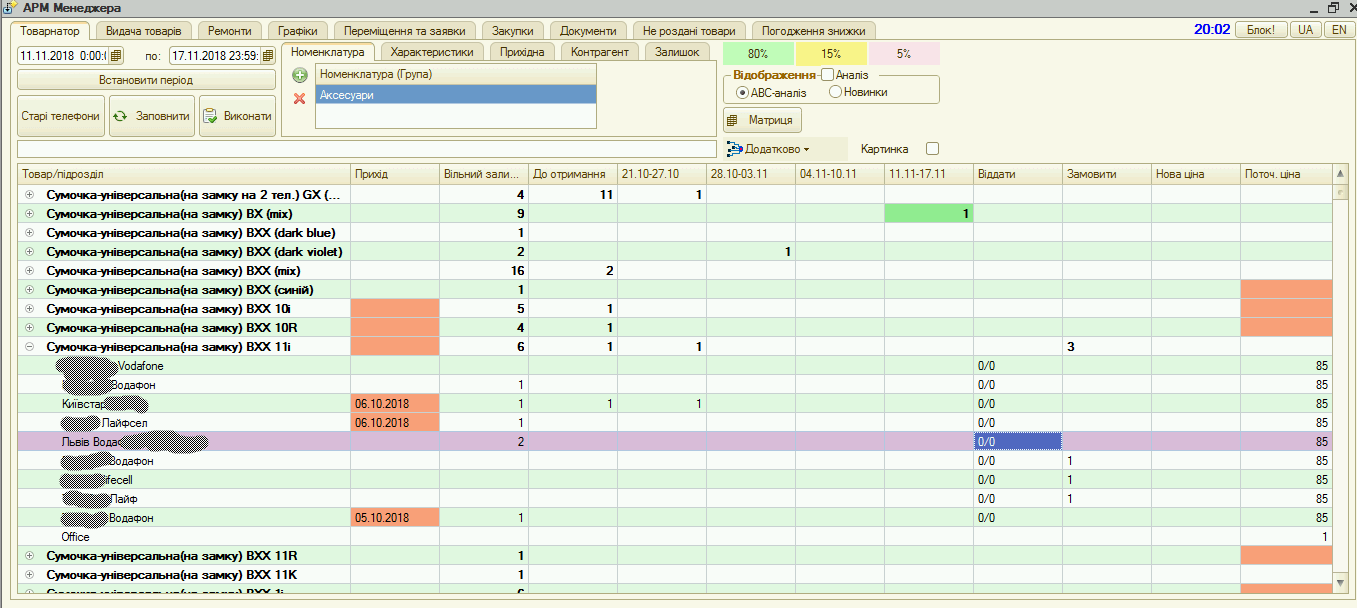Click the Старі телефони button
The image size is (1357, 608).
tap(61, 116)
